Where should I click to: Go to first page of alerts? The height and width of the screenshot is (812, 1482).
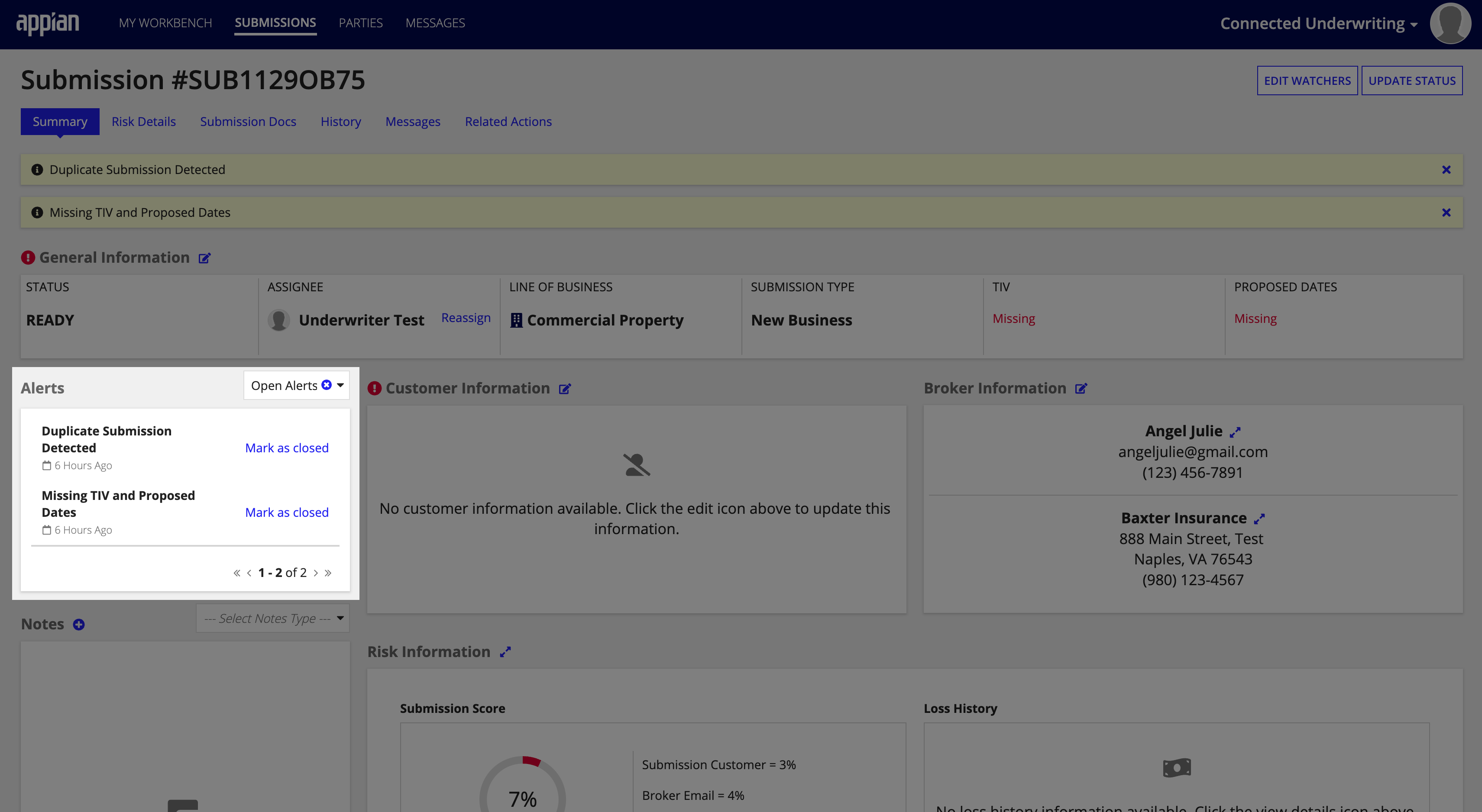(236, 573)
